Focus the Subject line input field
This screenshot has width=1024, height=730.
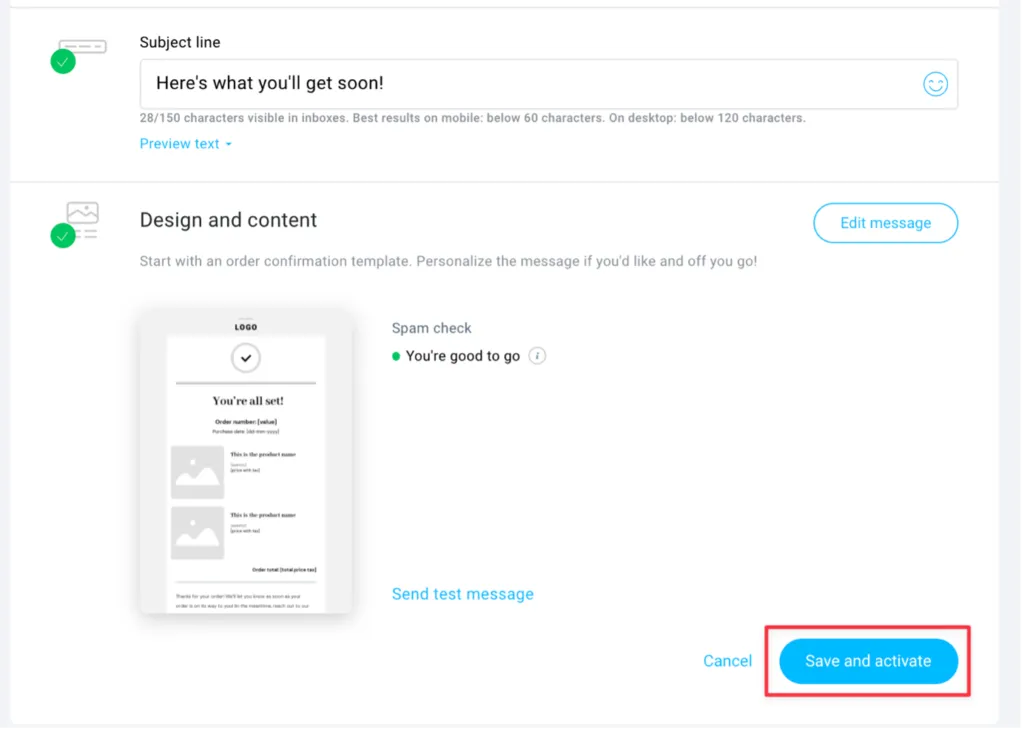(x=550, y=84)
